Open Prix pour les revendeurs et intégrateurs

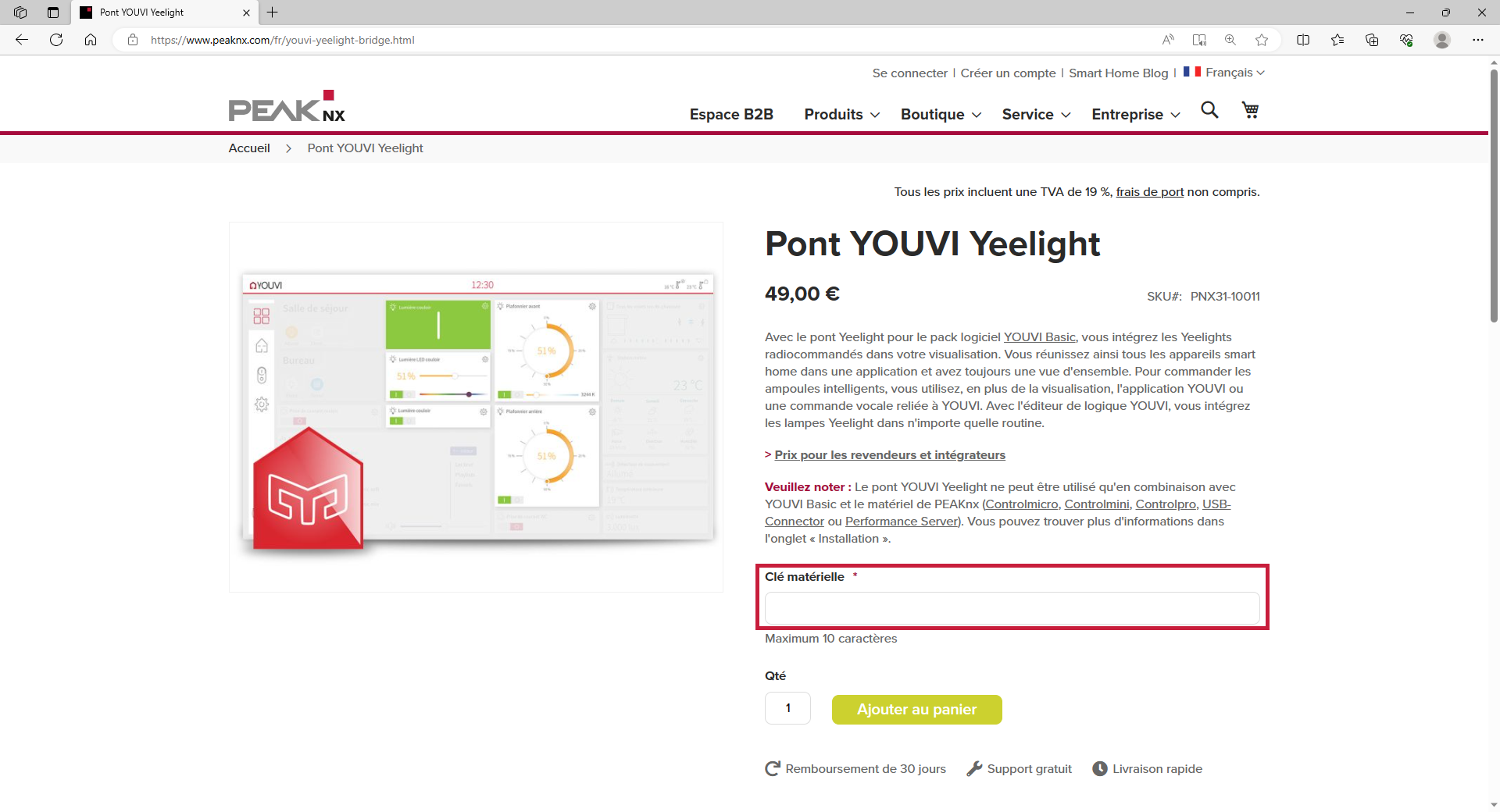click(890, 454)
